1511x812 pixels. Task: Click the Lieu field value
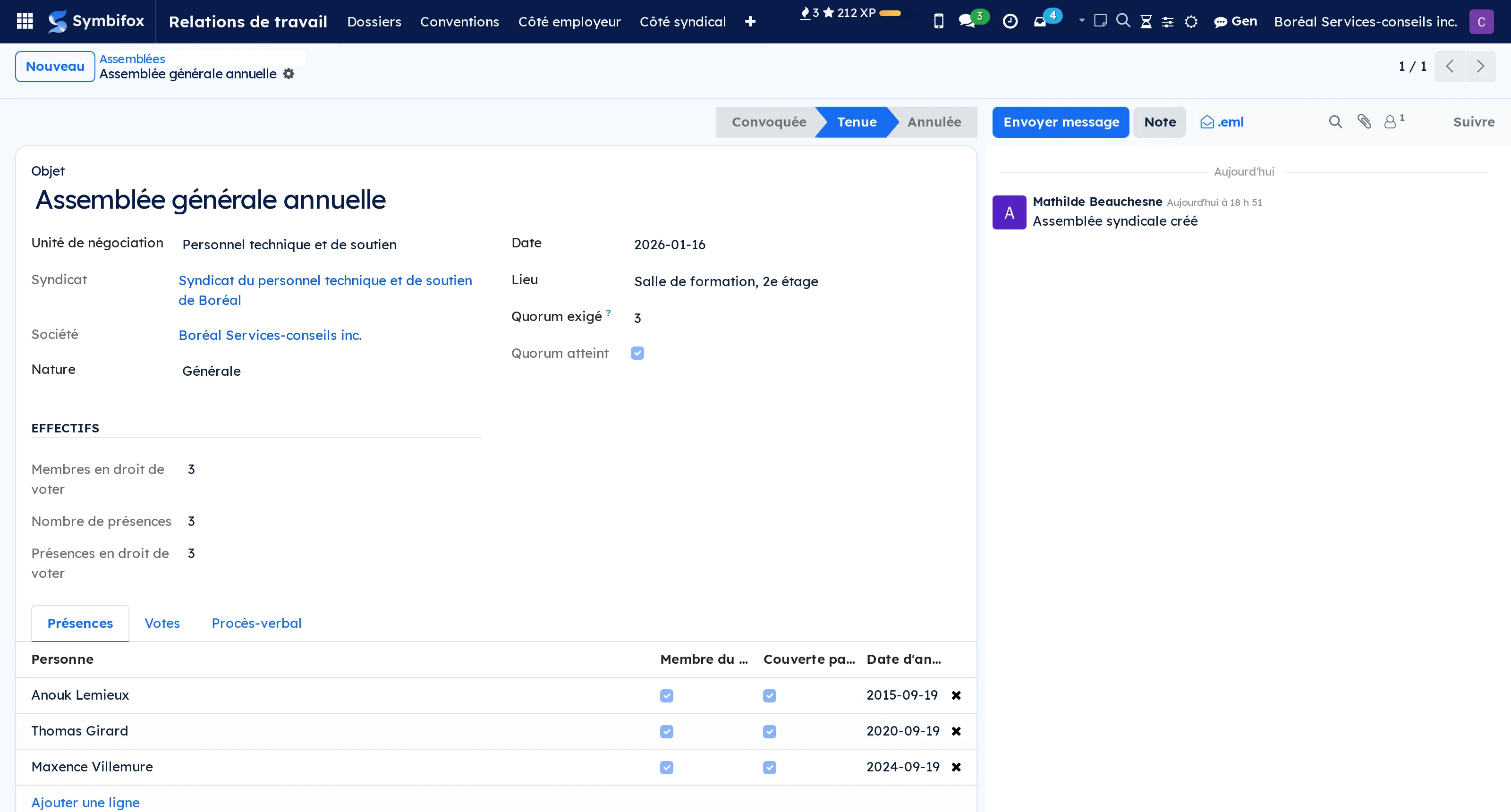pyautogui.click(x=726, y=281)
